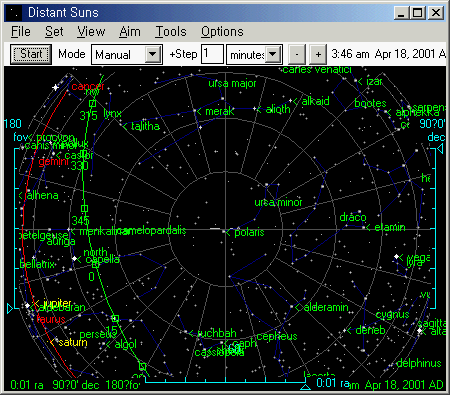Advance time with the plus button
The height and width of the screenshot is (395, 450).
point(318,54)
